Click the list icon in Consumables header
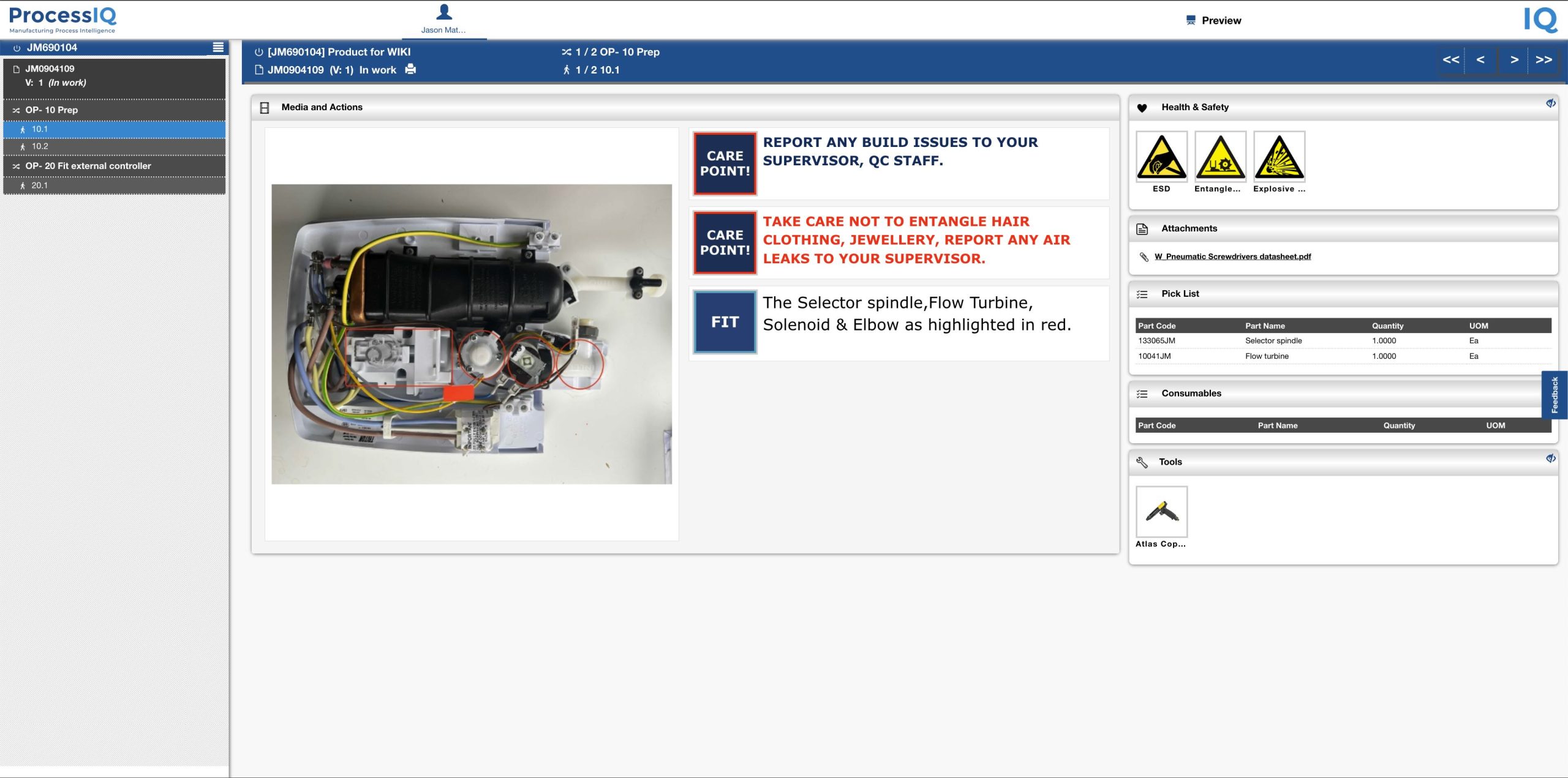This screenshot has width=1568, height=778. (x=1142, y=394)
